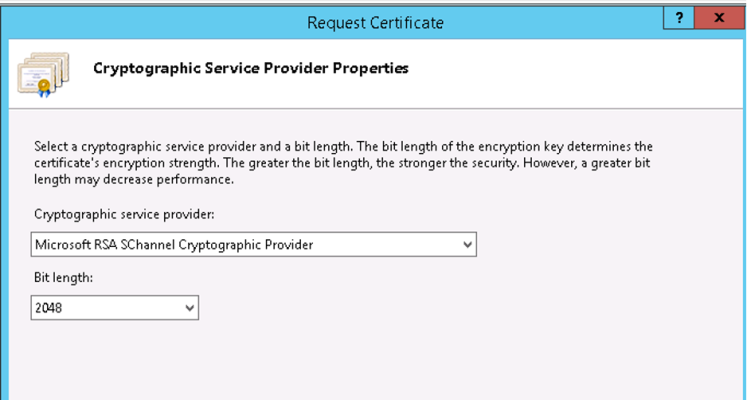Click text line starting "certificate's encryption strength"

(x=342, y=163)
